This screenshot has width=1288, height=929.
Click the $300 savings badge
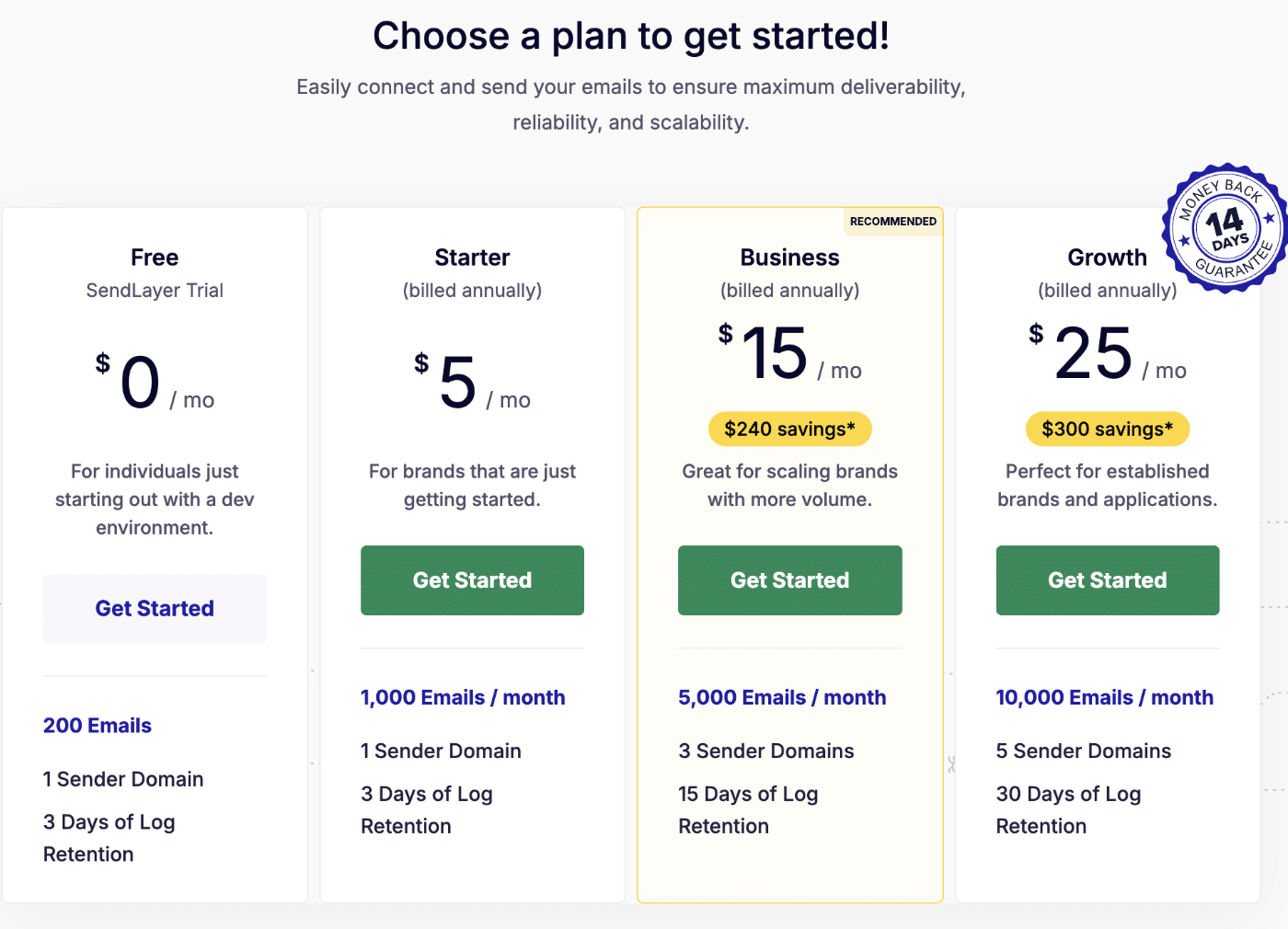click(1107, 429)
